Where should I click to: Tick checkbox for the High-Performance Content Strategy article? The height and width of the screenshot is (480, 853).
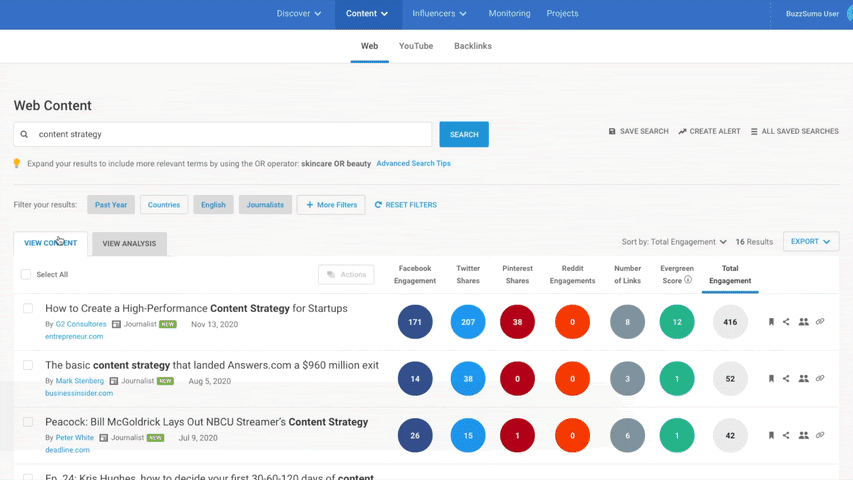coord(28,309)
